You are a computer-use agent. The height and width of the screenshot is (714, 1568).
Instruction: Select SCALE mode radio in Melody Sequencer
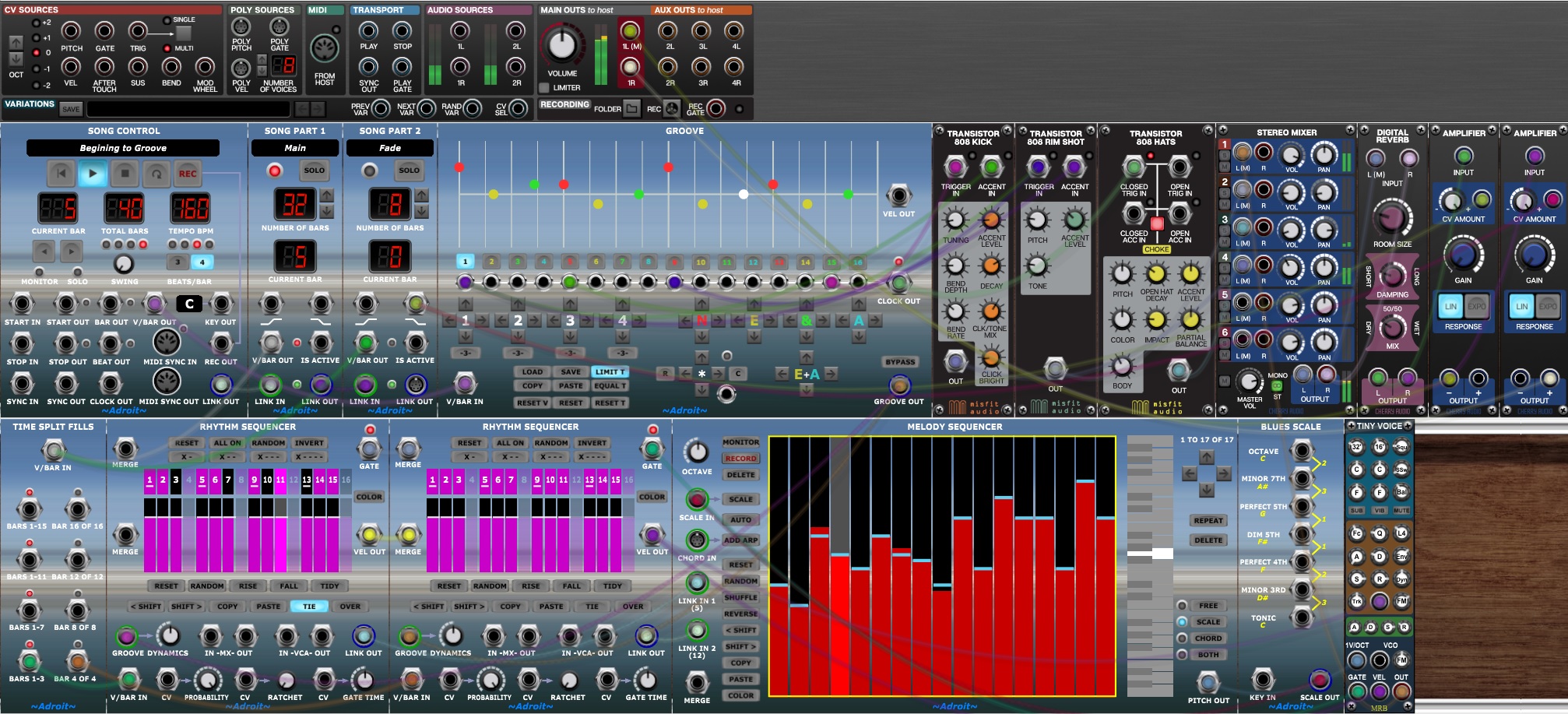[x=1182, y=622]
